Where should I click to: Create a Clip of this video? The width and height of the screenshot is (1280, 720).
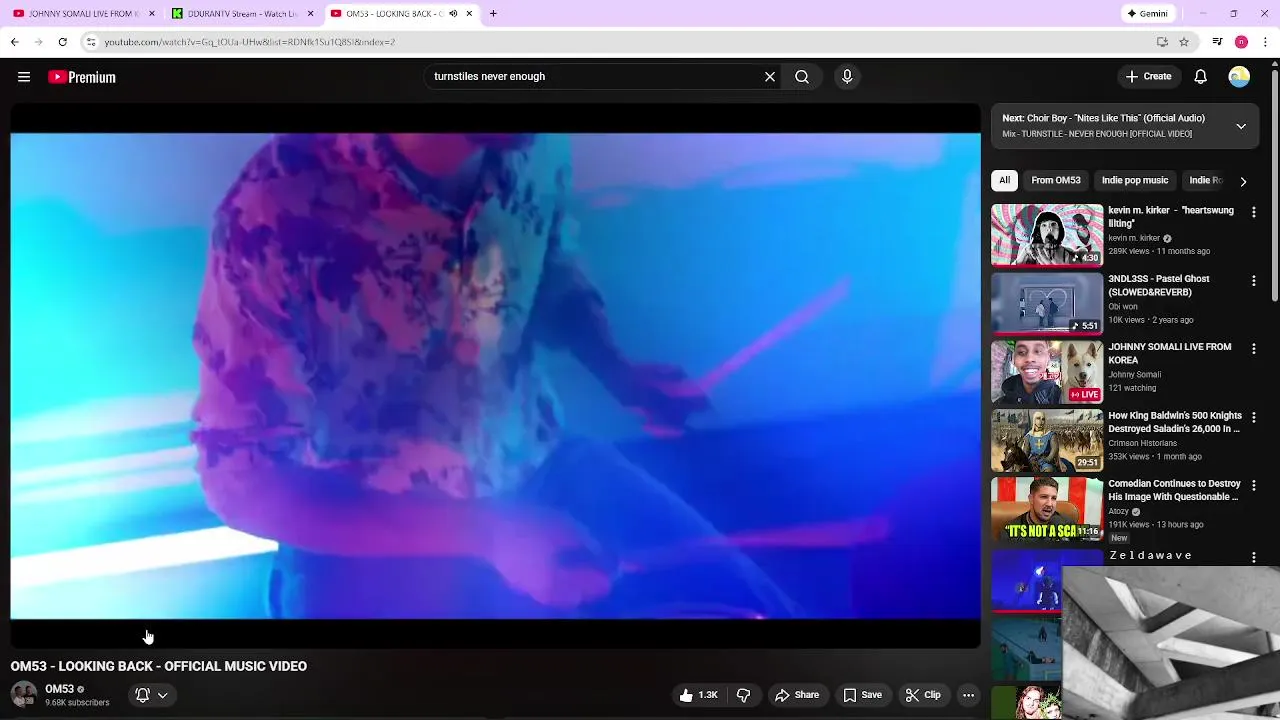tap(923, 695)
